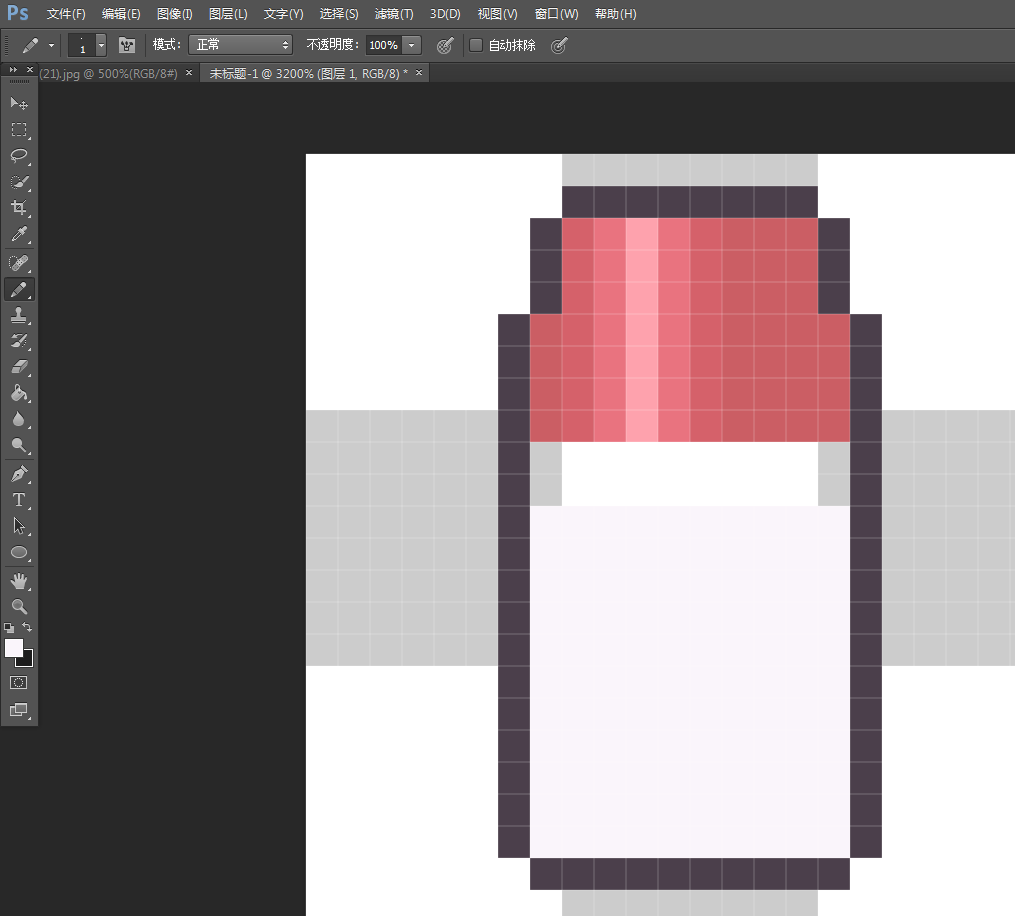Image resolution: width=1015 pixels, height=916 pixels.
Task: Toggle Quick Mask mode
Action: (x=19, y=682)
